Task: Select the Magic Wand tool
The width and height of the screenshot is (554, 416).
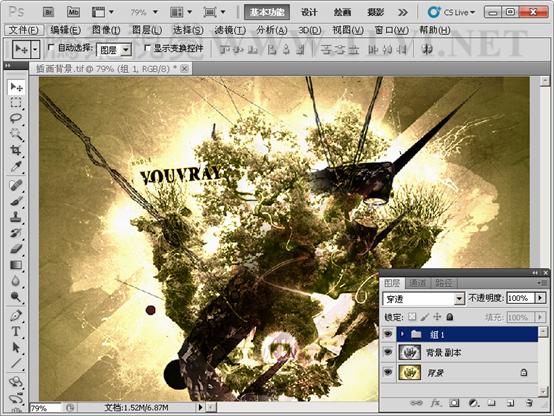Action: tap(16, 134)
